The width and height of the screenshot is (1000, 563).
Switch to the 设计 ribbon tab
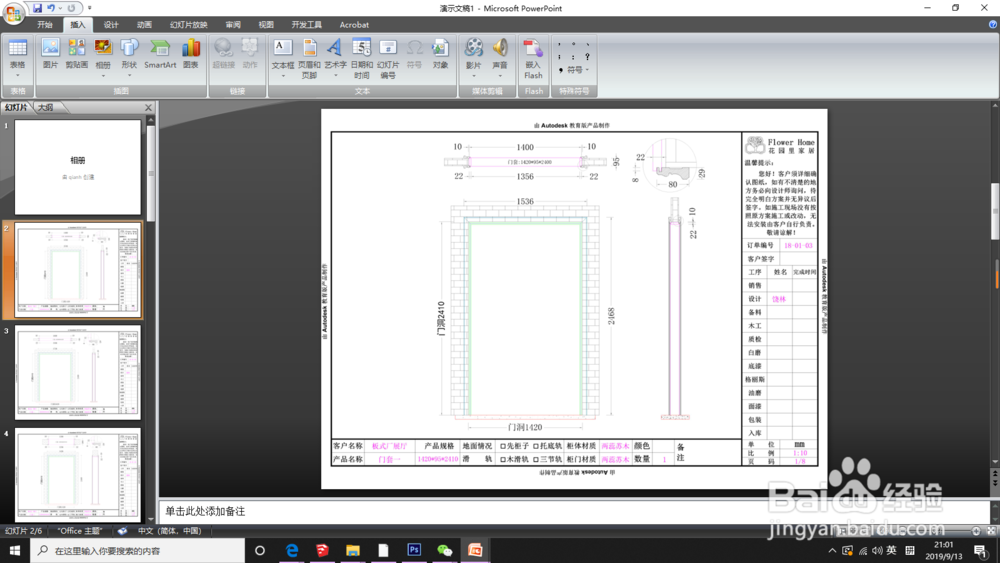pos(111,25)
